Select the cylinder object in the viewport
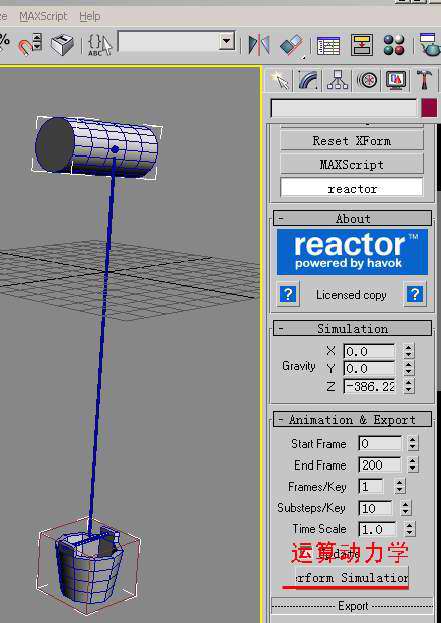This screenshot has height=623, width=441. pyautogui.click(x=97, y=147)
